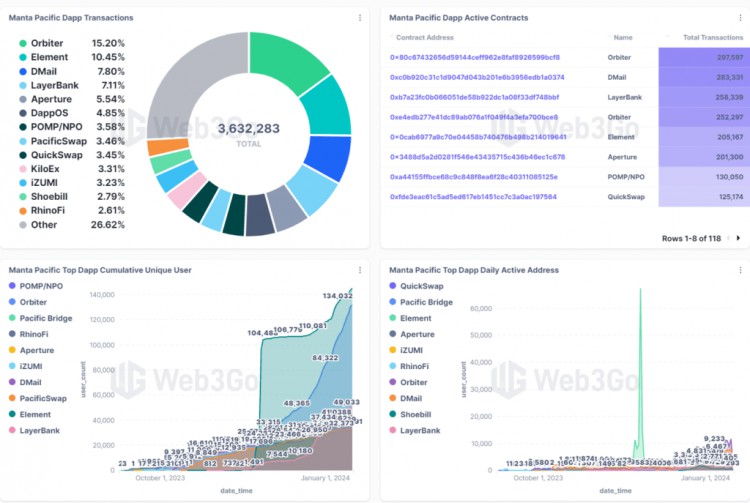The image size is (750, 503).
Task: Toggle iZUMI series in Daily Active legend
Action: coord(407,350)
